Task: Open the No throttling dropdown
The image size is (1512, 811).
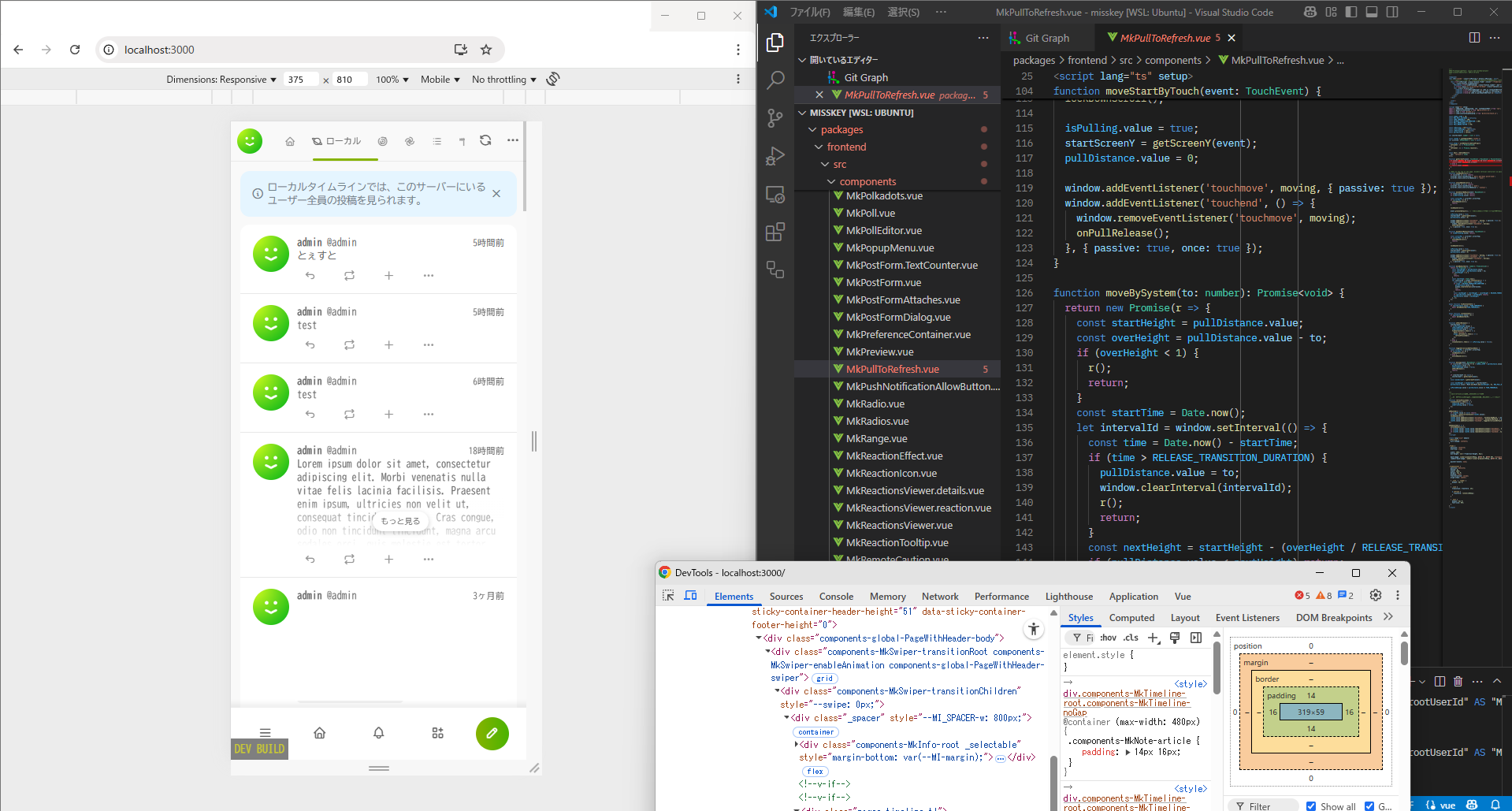Action: coord(503,80)
